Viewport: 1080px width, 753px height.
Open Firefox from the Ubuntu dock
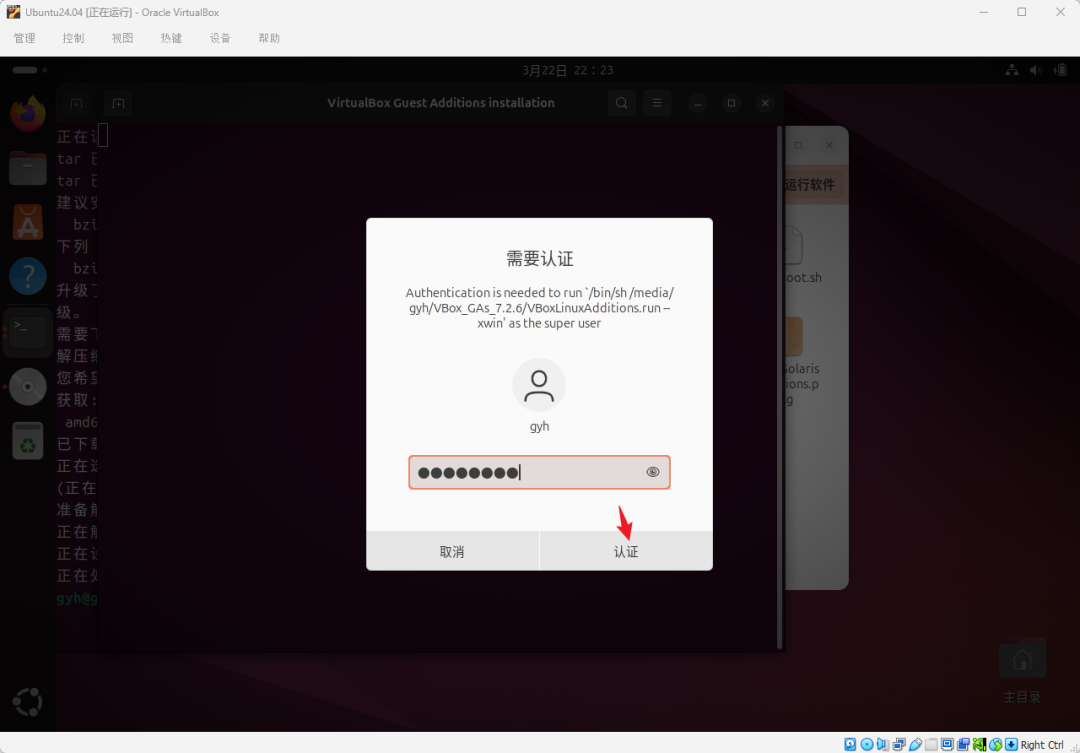pyautogui.click(x=27, y=113)
